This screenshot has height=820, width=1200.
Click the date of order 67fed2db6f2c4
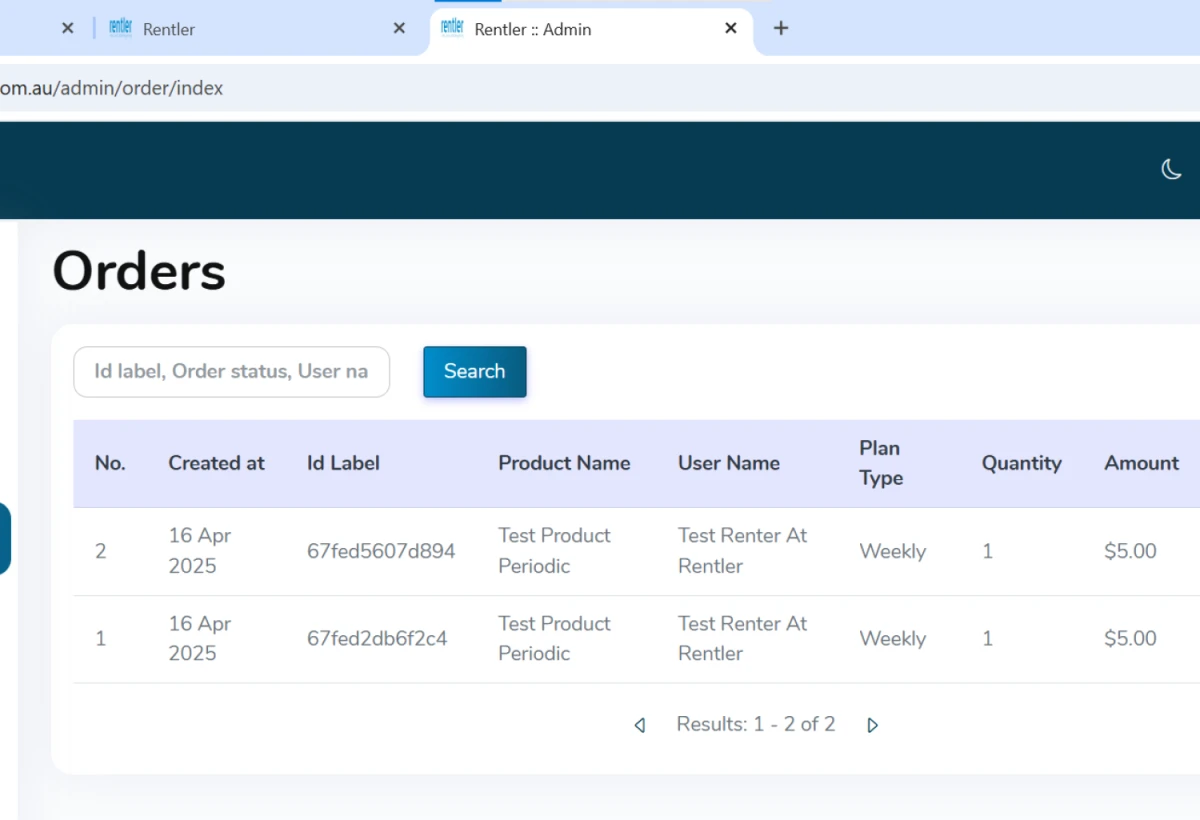point(200,638)
